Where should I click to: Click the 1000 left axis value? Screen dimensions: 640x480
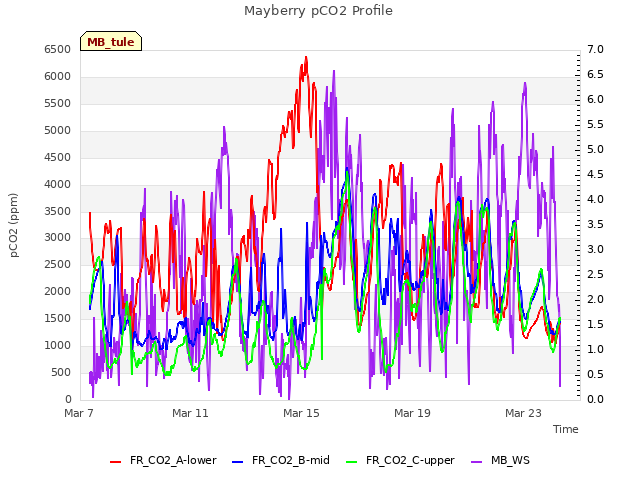pyautogui.click(x=58, y=346)
